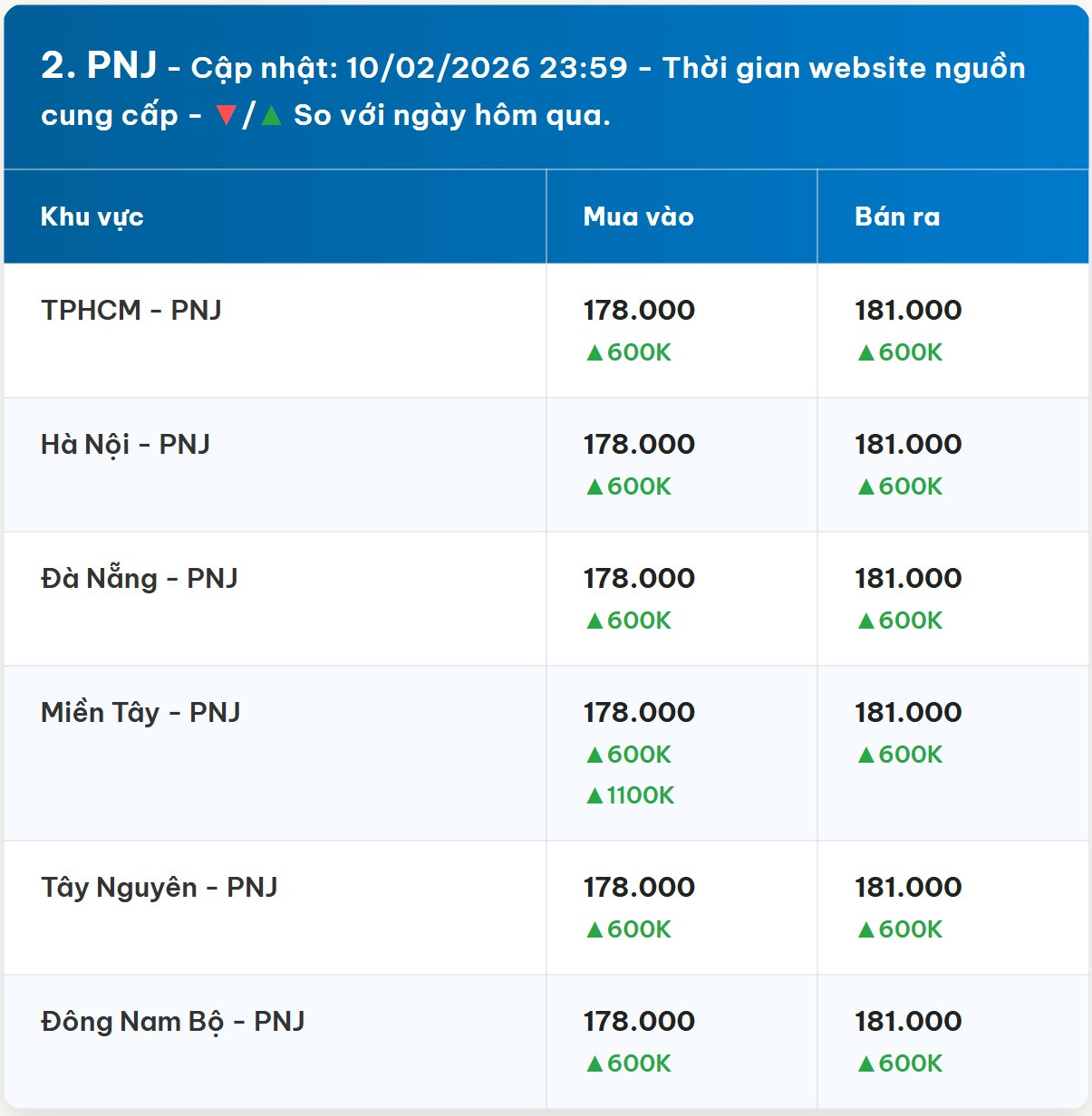Click up arrow in Tây Nguyên Bán ra change
The image size is (1092, 1116).
click(x=866, y=929)
